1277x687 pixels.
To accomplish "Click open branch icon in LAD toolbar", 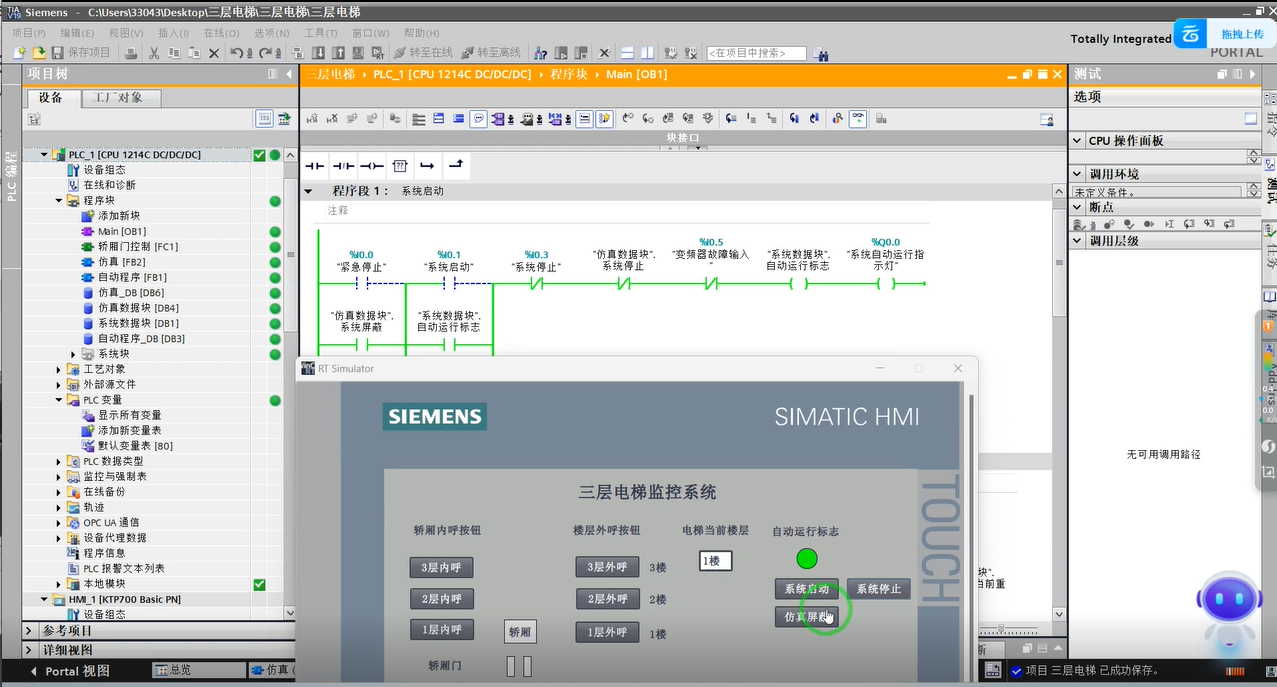I will pyautogui.click(x=427, y=165).
